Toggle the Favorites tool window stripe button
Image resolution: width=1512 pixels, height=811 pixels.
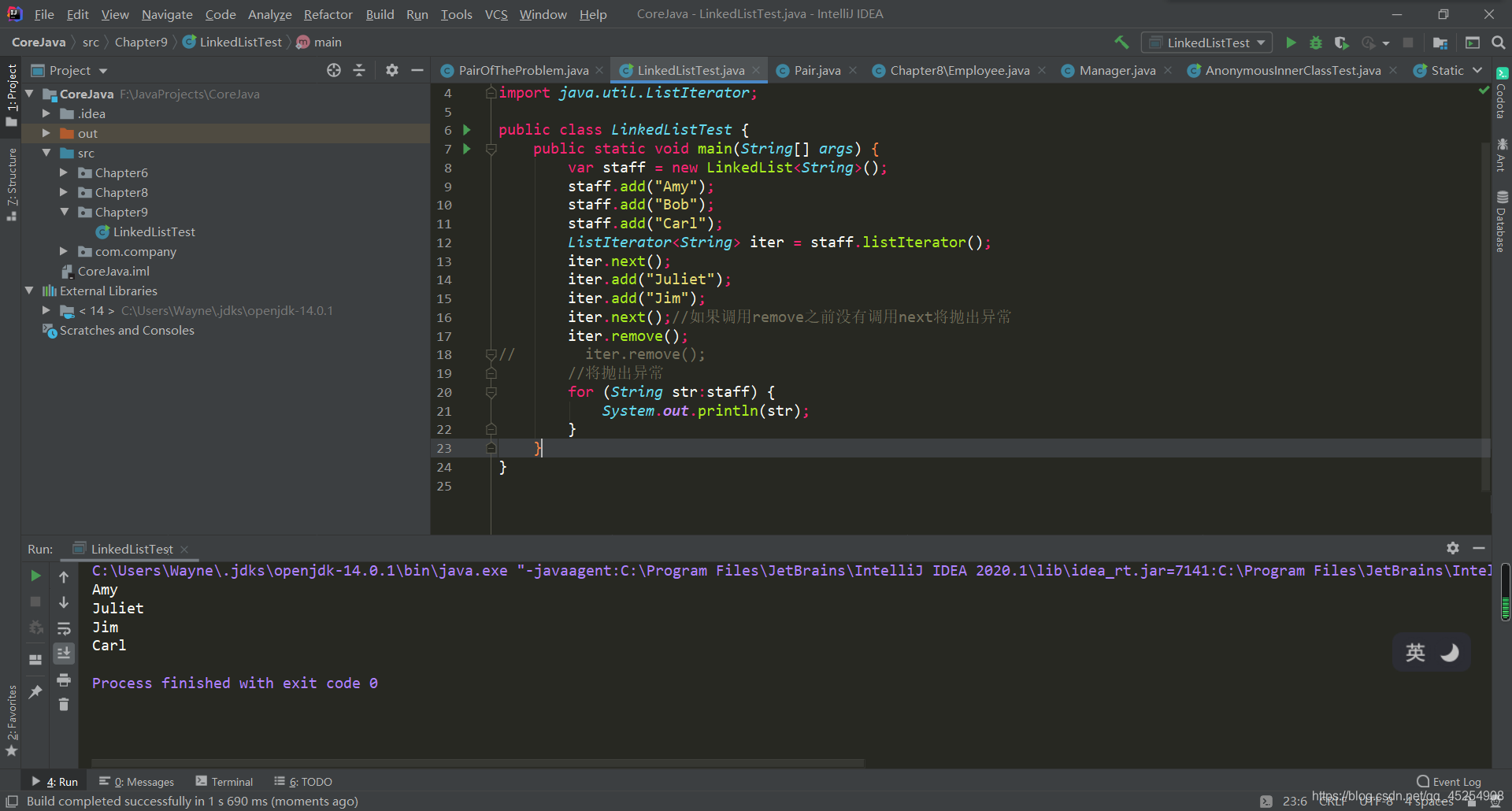pos(11,720)
